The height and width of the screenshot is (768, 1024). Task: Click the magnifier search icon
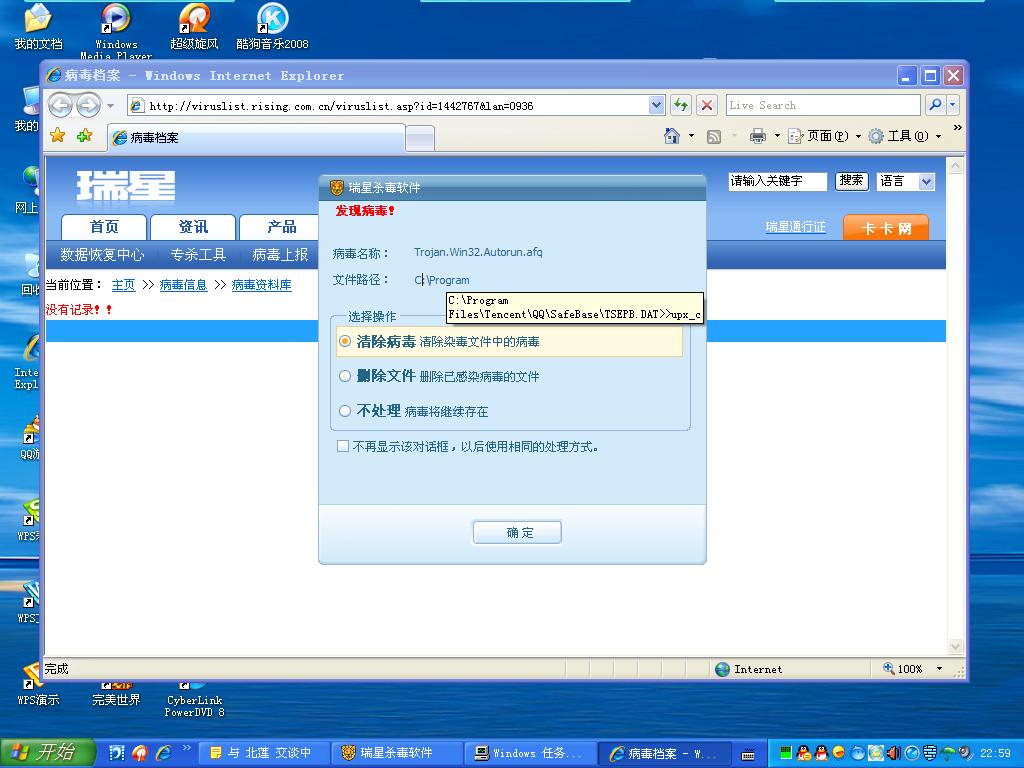click(935, 105)
